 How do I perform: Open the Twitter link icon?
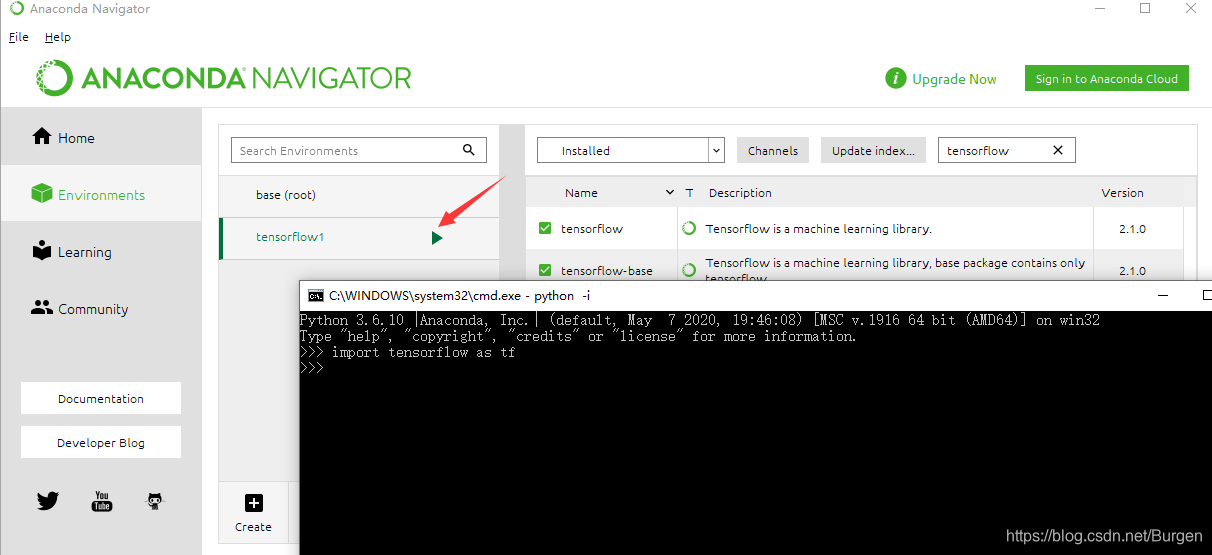[48, 501]
